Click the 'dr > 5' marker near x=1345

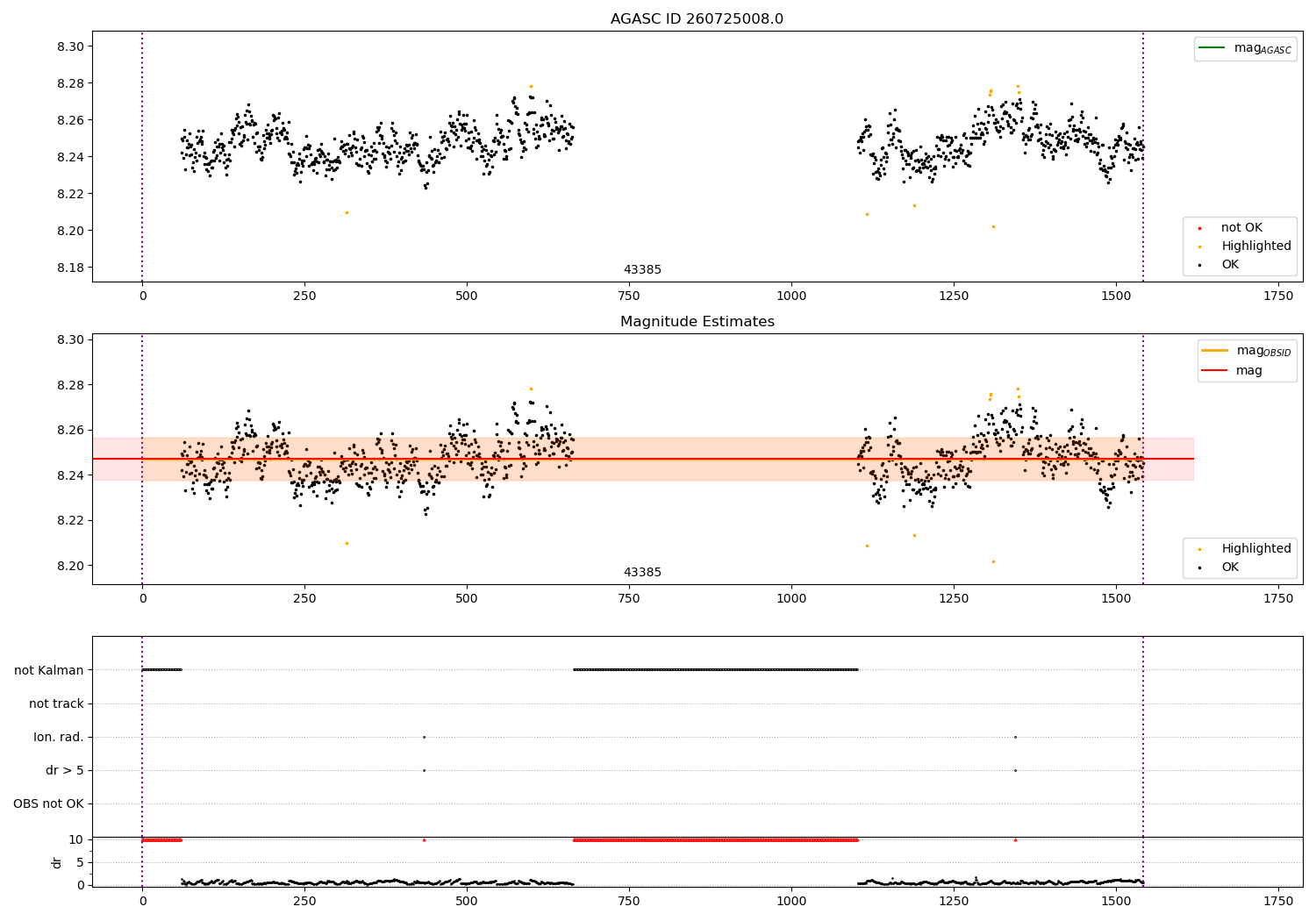[x=1015, y=770]
